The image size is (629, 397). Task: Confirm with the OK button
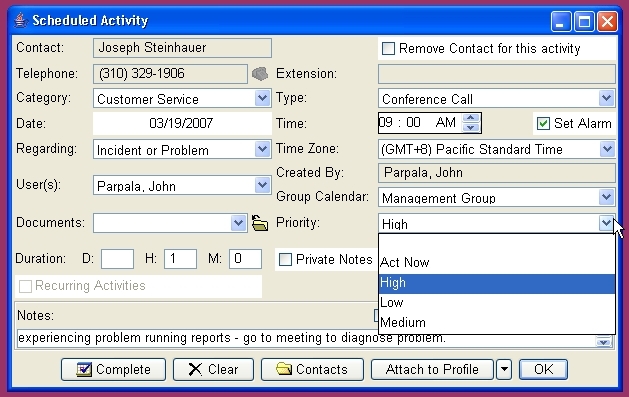[x=544, y=369]
